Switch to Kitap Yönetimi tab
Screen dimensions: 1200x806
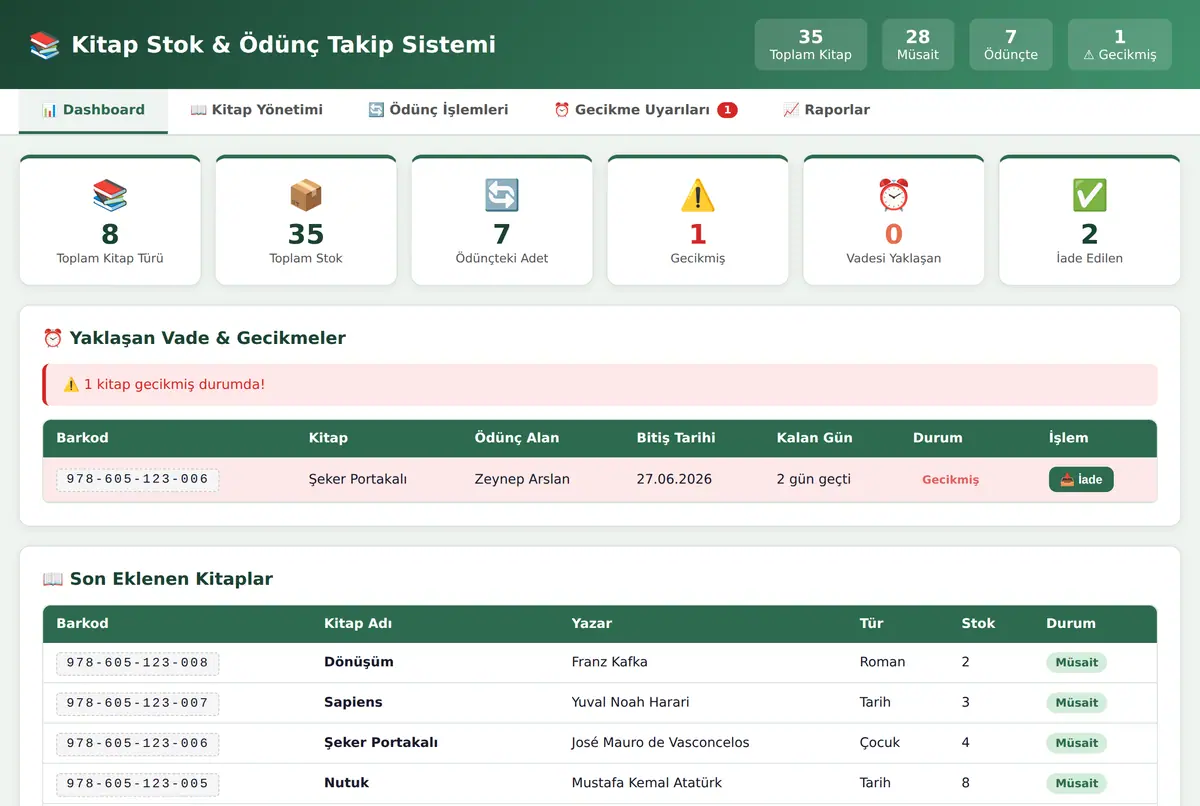point(257,110)
